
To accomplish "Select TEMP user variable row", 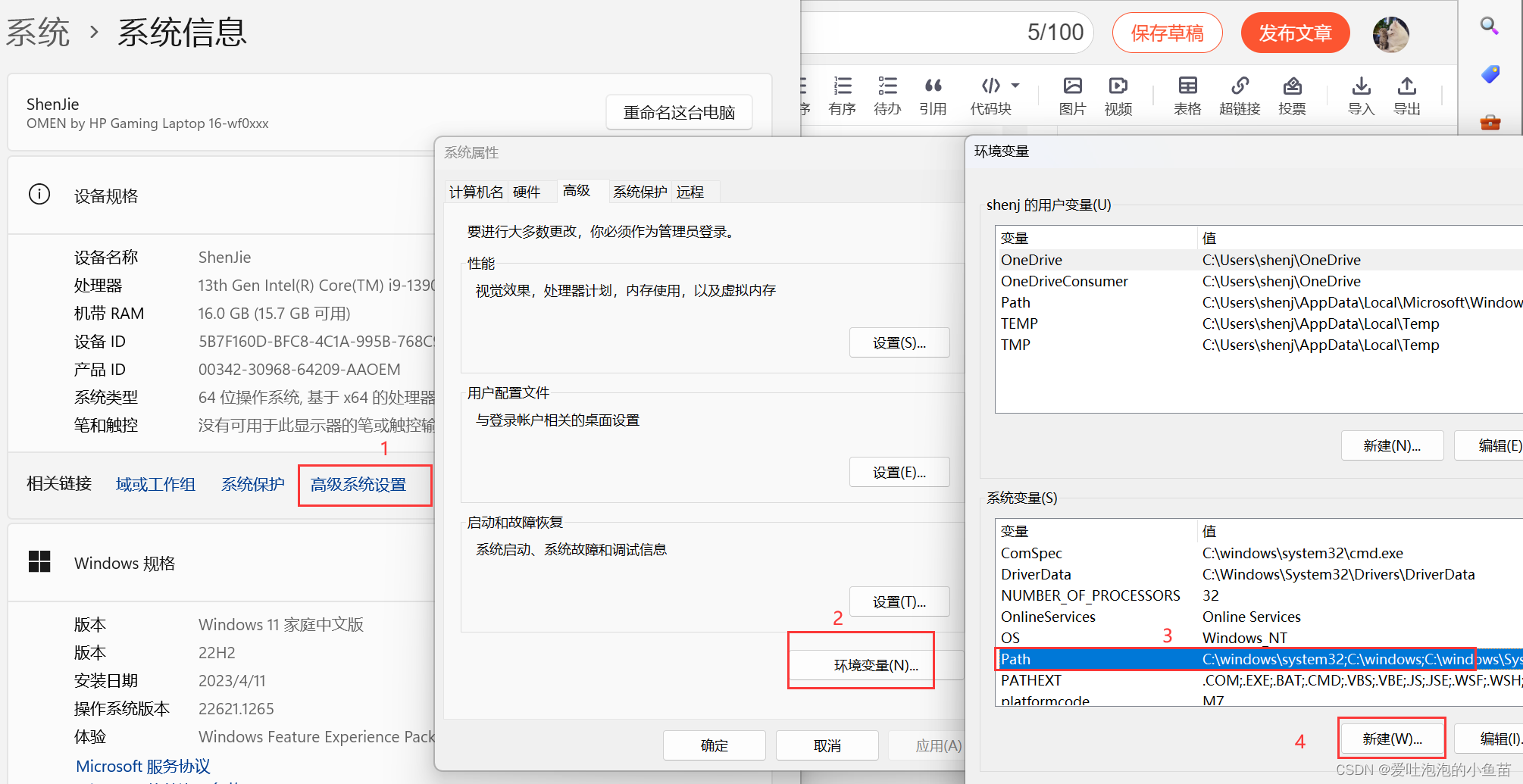I will (x=1261, y=323).
